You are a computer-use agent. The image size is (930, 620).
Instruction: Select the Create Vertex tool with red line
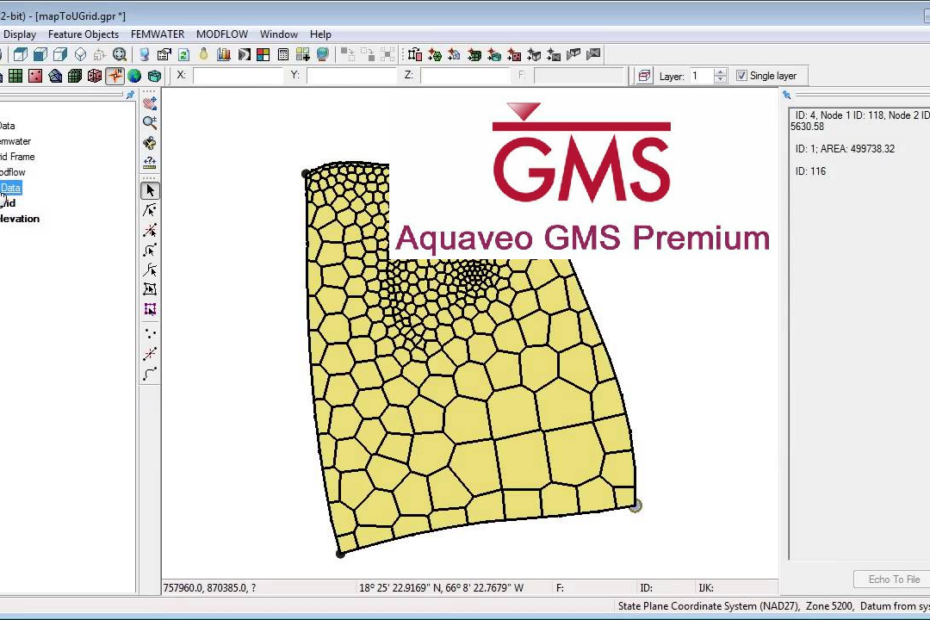(149, 354)
